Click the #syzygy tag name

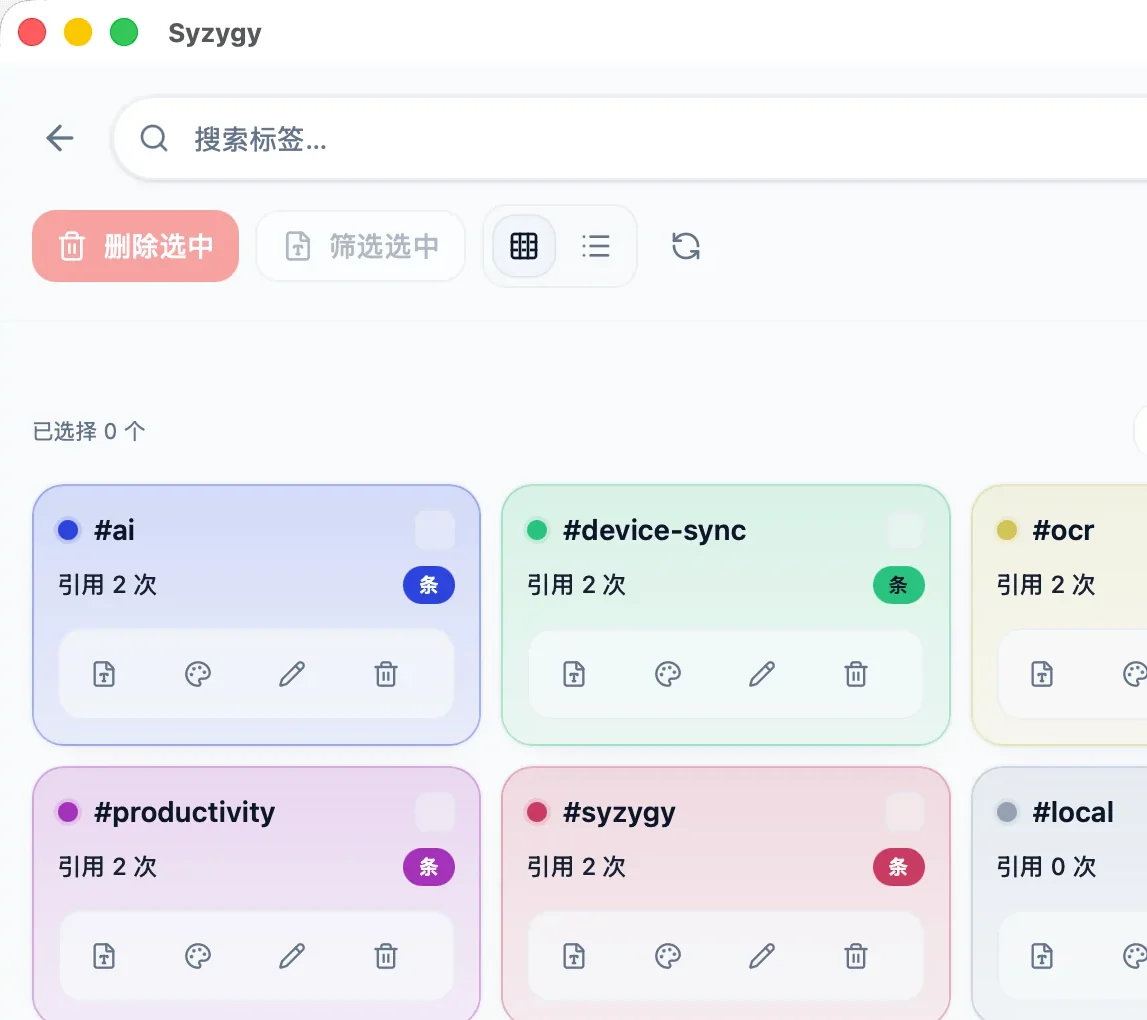click(619, 814)
